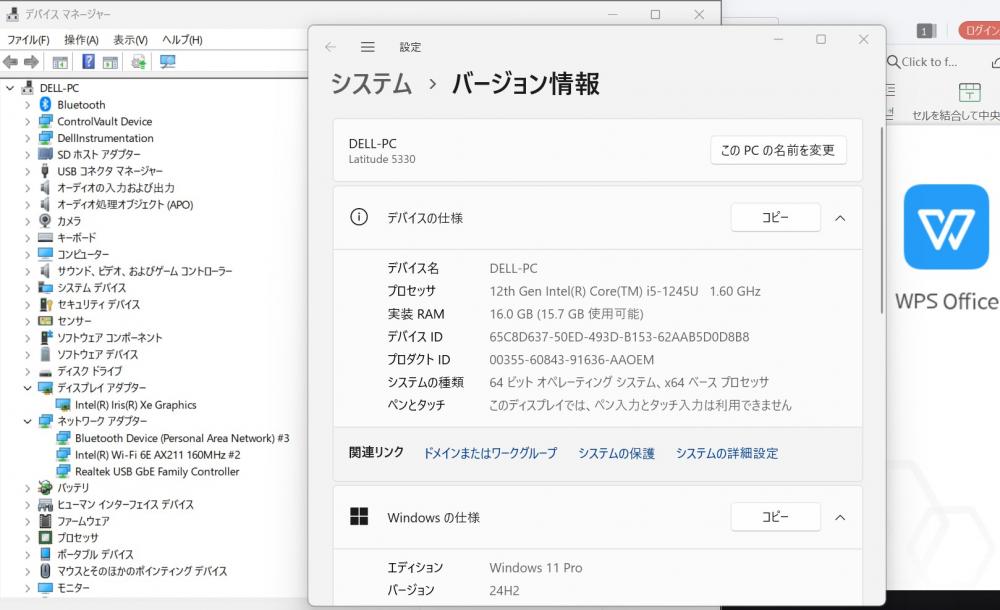Click the ディスク ドライブ drive icon
The height and width of the screenshot is (610, 1000).
45,371
